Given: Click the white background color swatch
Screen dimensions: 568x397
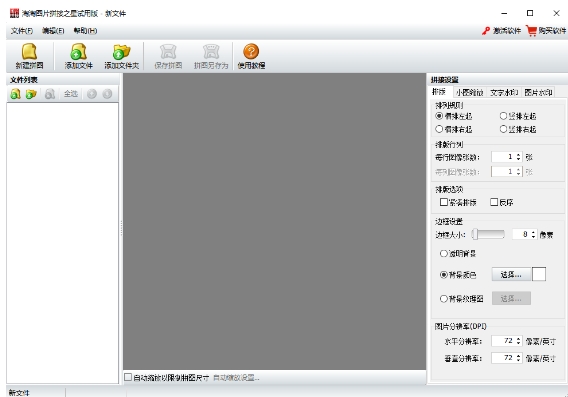Looking at the screenshot, I should coord(539,274).
